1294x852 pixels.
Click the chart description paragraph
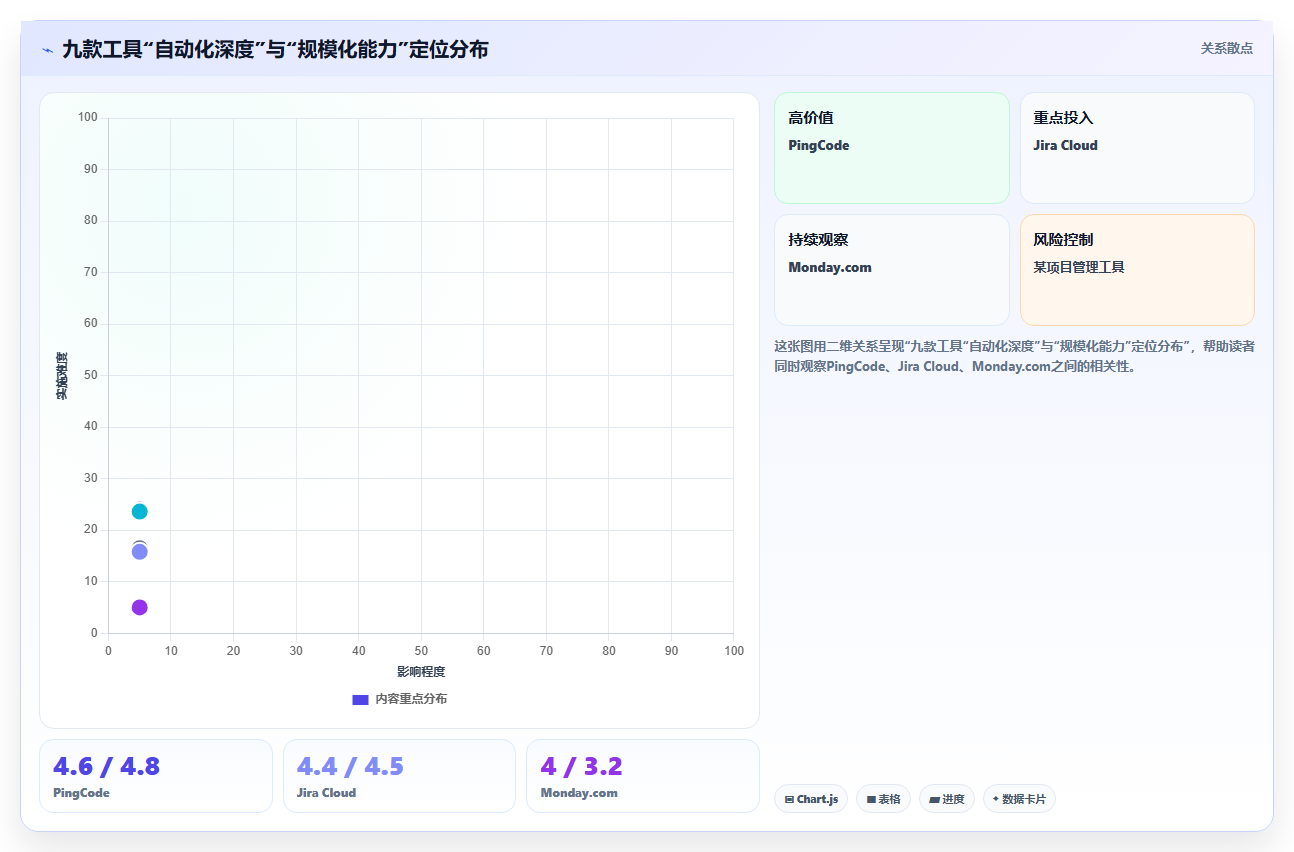point(1014,356)
